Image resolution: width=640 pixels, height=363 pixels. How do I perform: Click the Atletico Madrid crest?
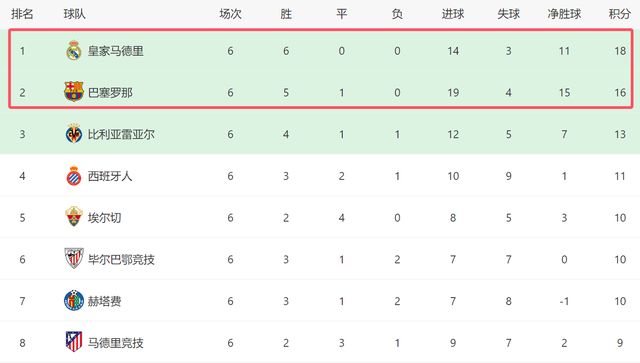pos(74,342)
